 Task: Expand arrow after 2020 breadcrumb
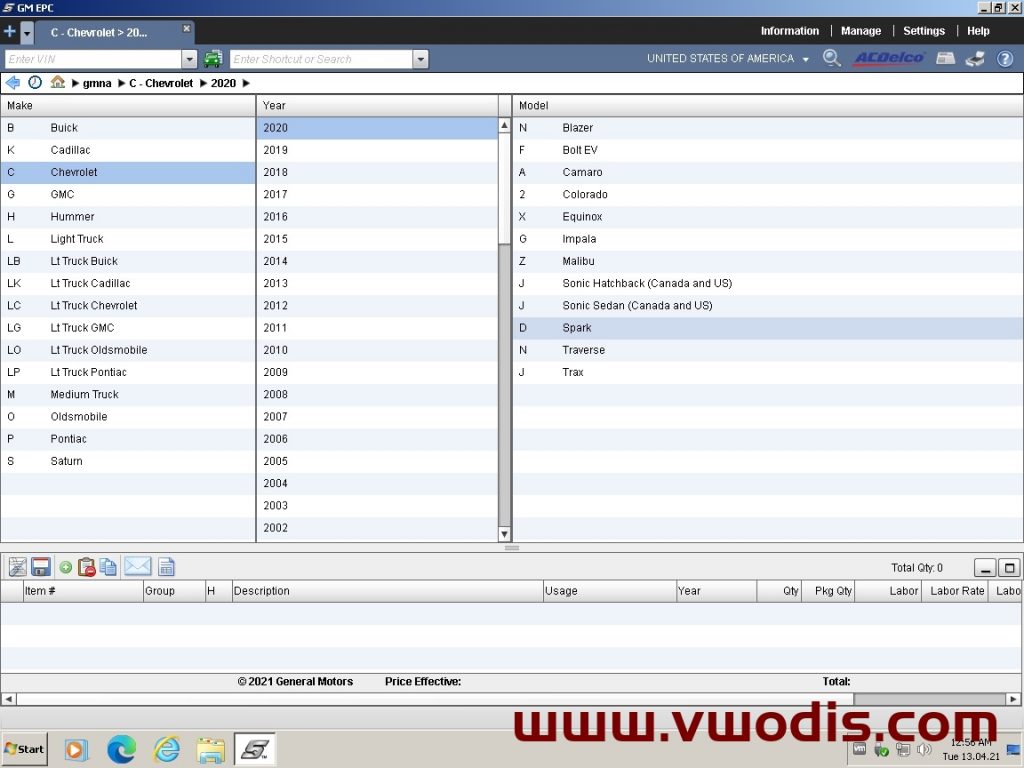coord(246,83)
